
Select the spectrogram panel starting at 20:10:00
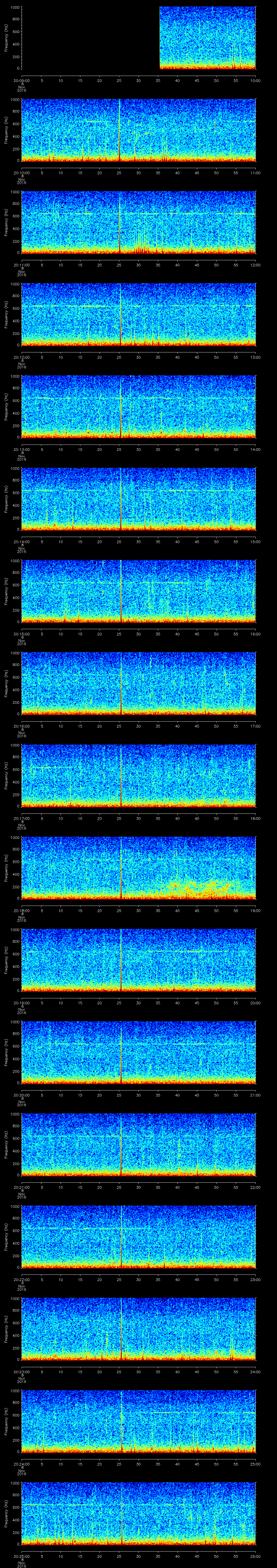[x=139, y=130]
